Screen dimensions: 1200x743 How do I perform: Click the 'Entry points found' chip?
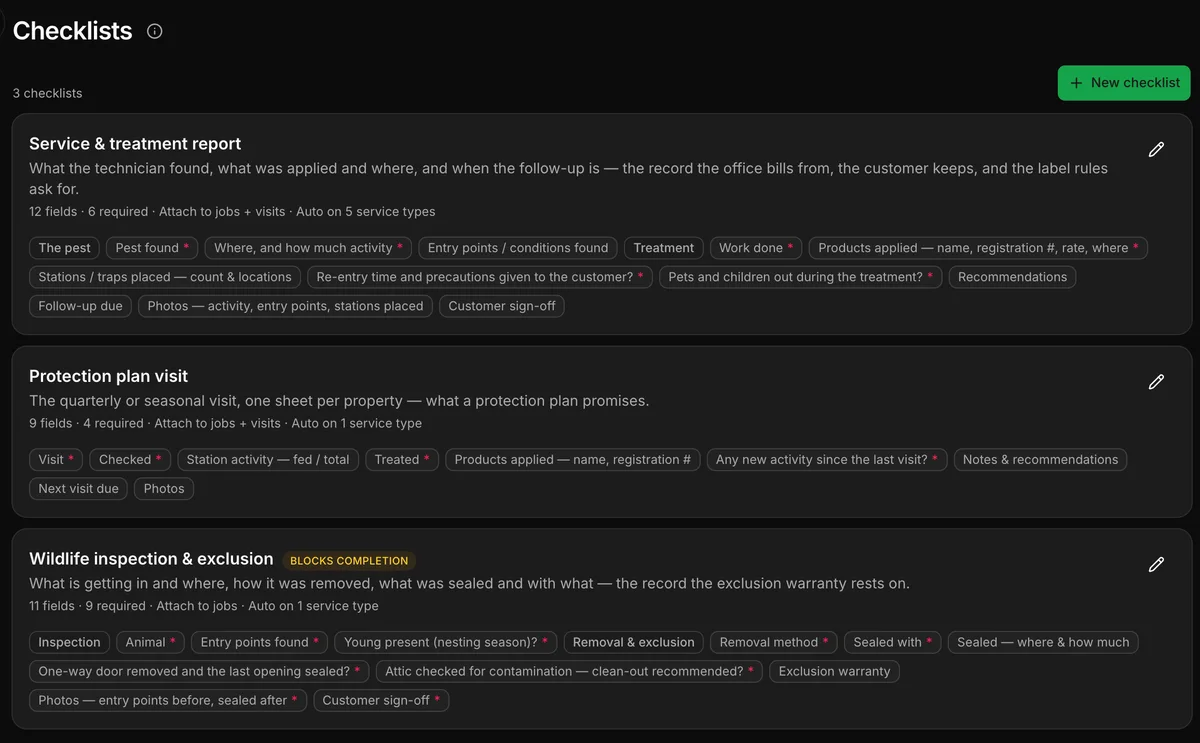click(x=260, y=642)
